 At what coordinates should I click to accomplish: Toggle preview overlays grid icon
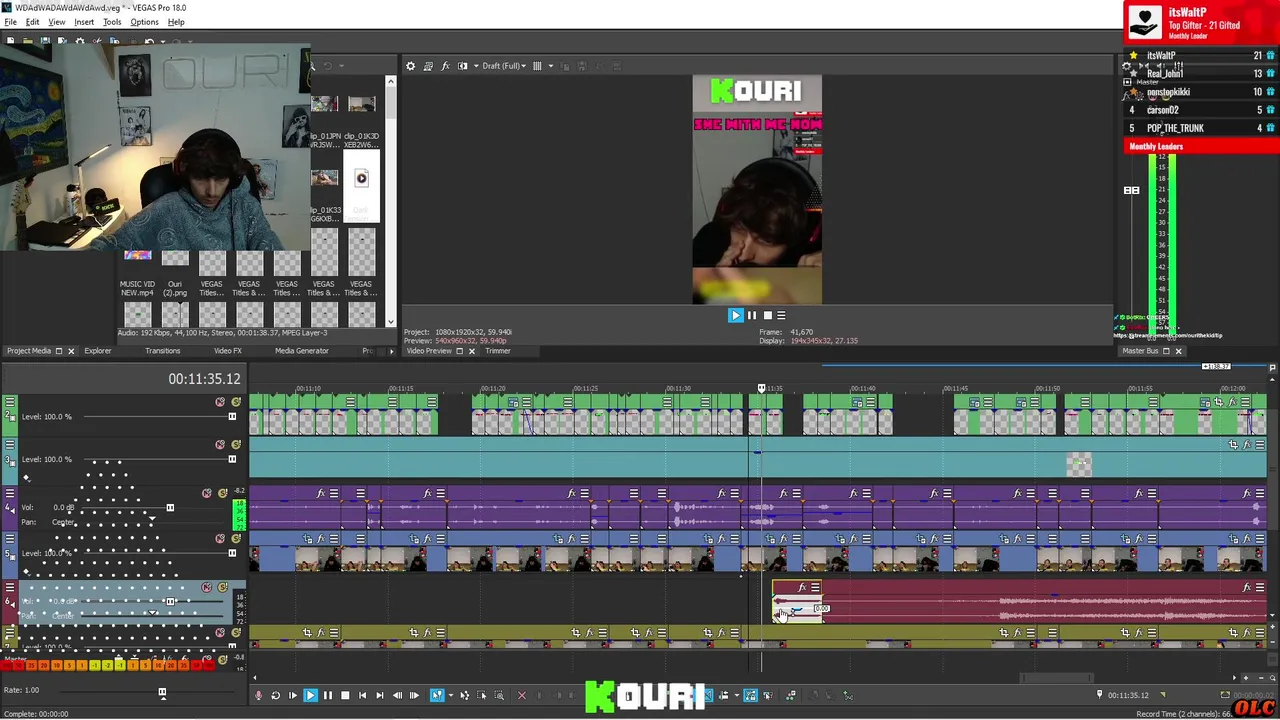(x=537, y=66)
